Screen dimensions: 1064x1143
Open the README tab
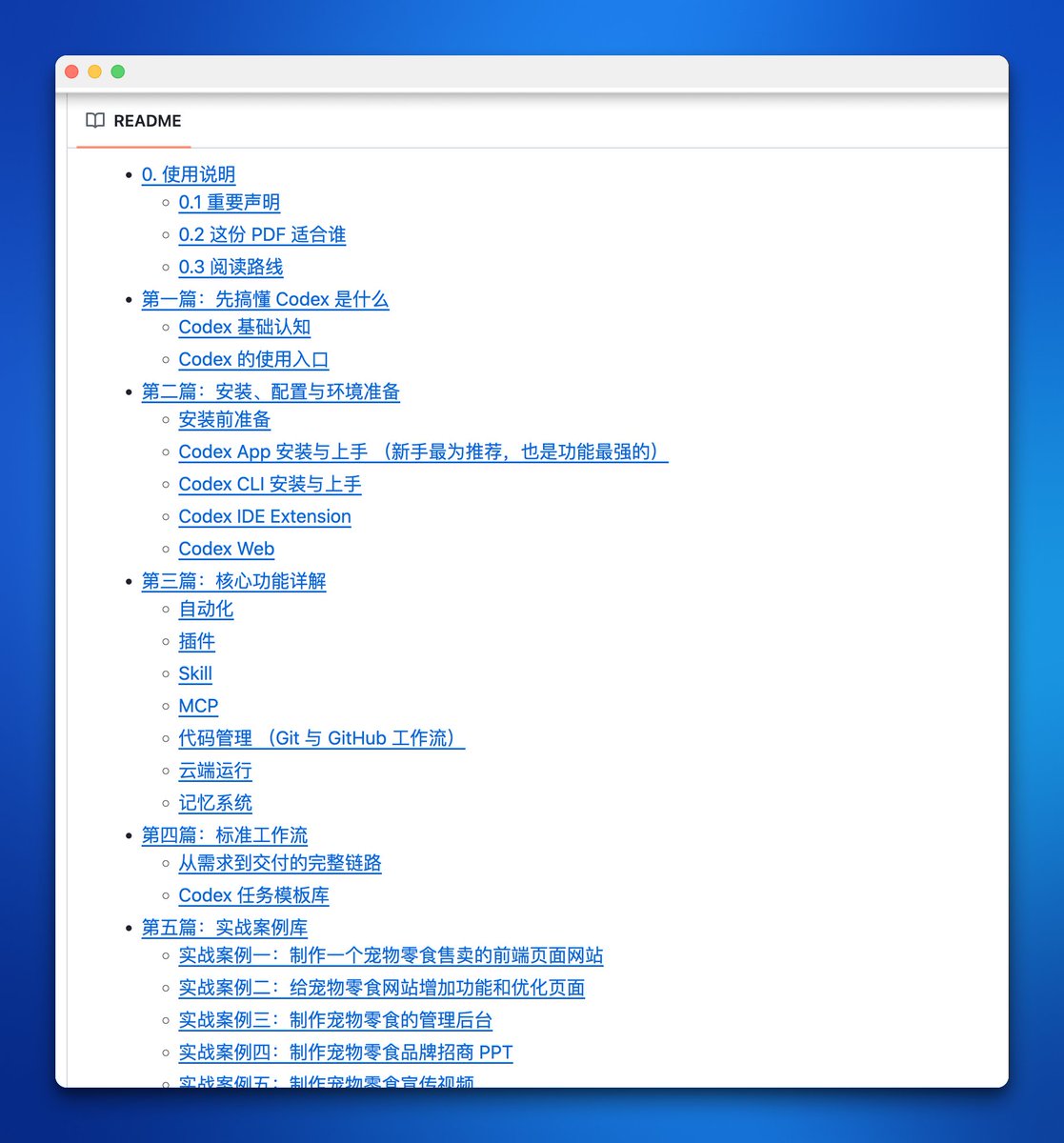[133, 121]
